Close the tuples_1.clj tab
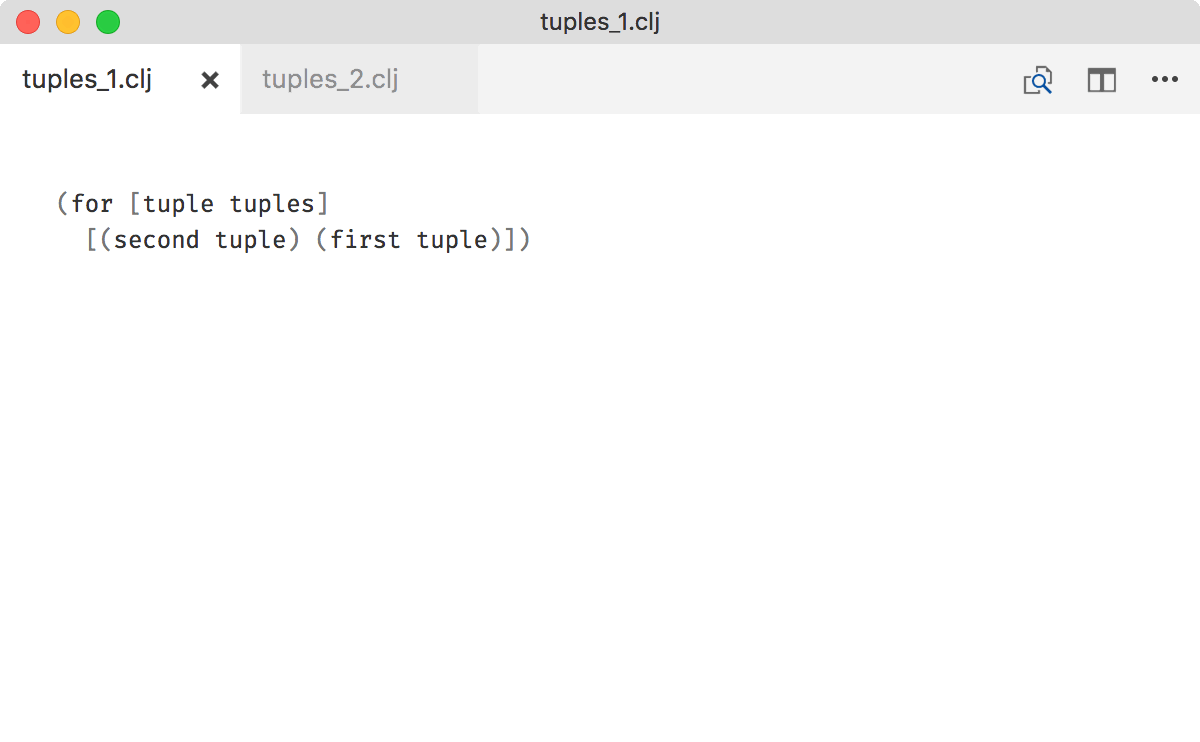 [x=210, y=81]
